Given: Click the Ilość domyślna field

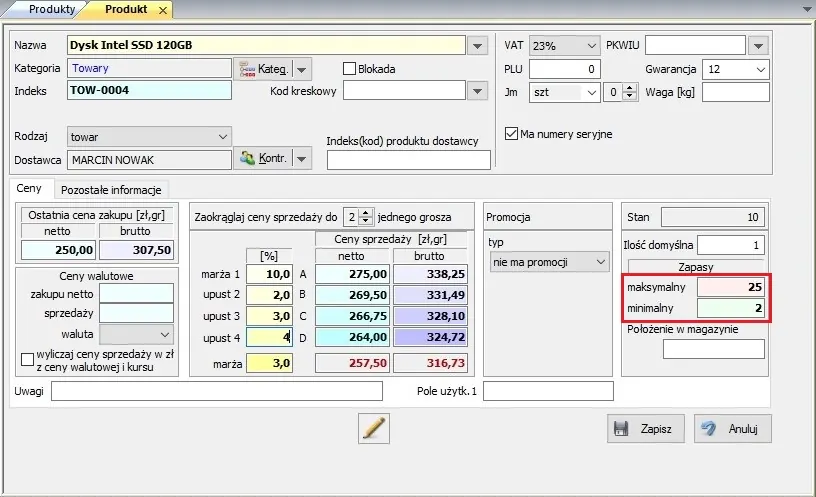Looking at the screenshot, I should [x=731, y=245].
